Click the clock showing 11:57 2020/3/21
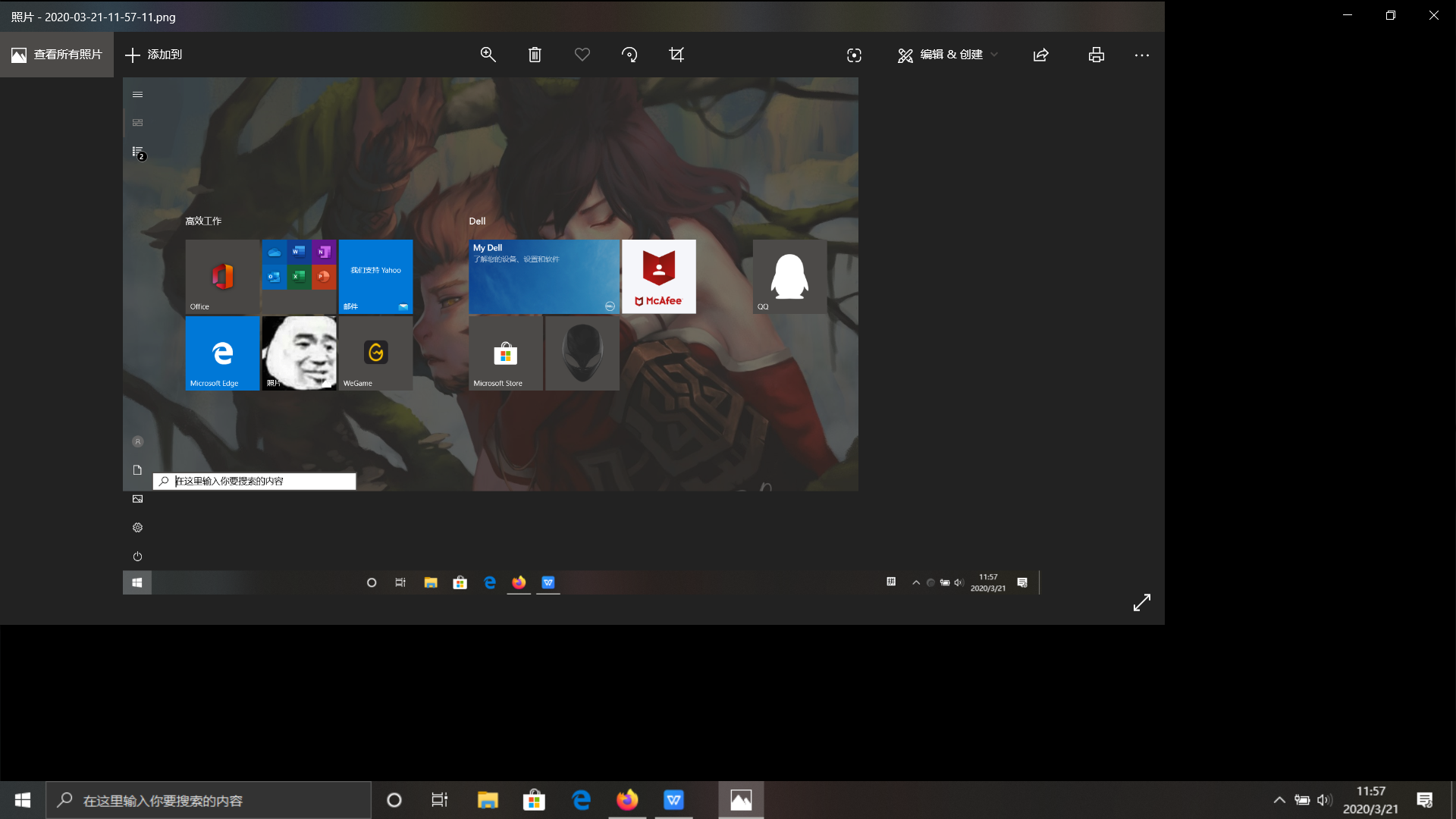Viewport: 1456px width, 819px height. 1370,800
